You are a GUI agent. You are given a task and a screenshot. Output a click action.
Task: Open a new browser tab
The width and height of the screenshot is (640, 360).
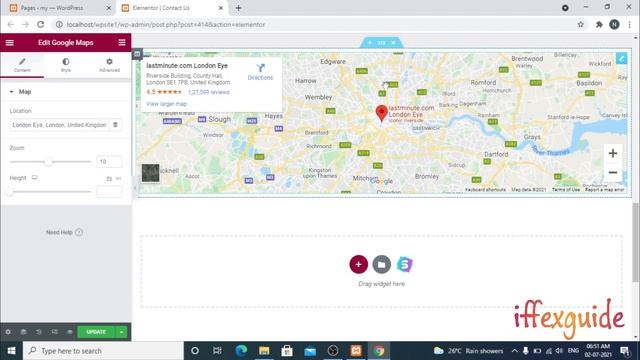click(238, 8)
